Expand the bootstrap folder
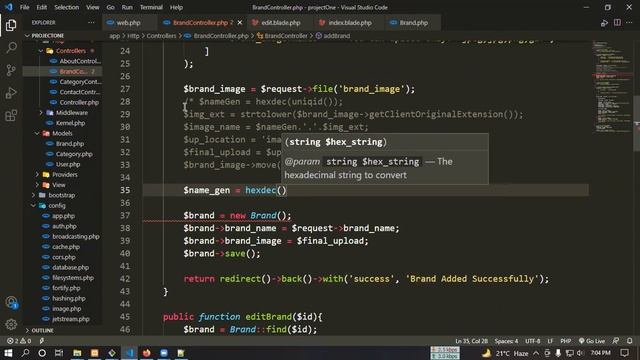Image resolution: width=640 pixels, height=360 pixels. [61, 195]
